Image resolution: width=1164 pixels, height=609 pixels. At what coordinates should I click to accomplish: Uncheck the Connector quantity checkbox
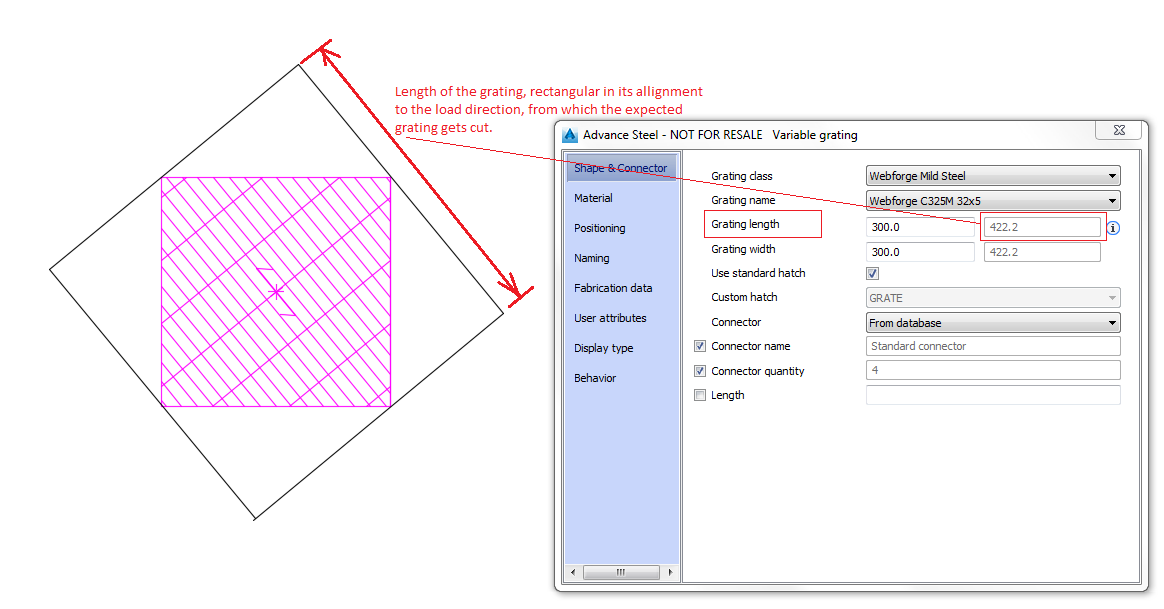pyautogui.click(x=700, y=371)
